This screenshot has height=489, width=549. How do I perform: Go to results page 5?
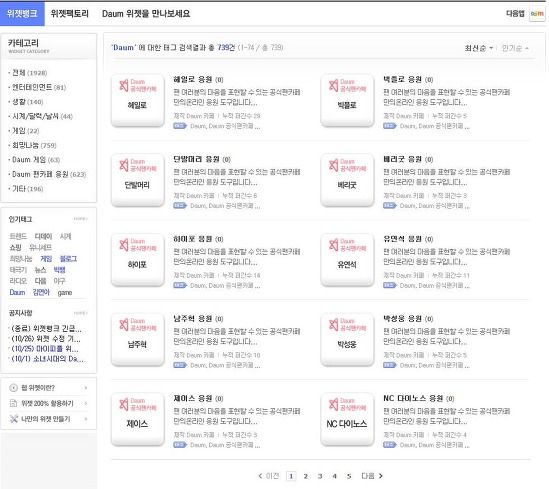pos(349,476)
